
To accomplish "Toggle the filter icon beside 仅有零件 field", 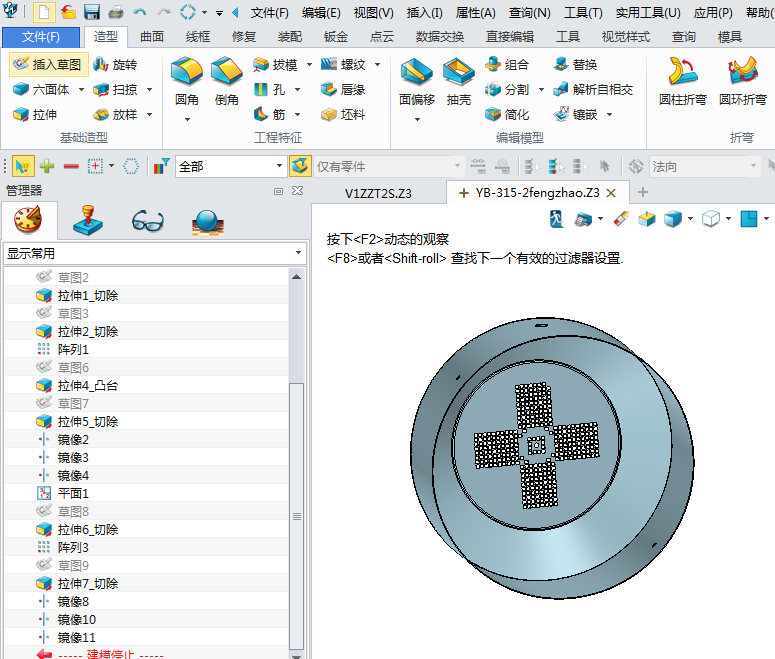I will point(299,167).
